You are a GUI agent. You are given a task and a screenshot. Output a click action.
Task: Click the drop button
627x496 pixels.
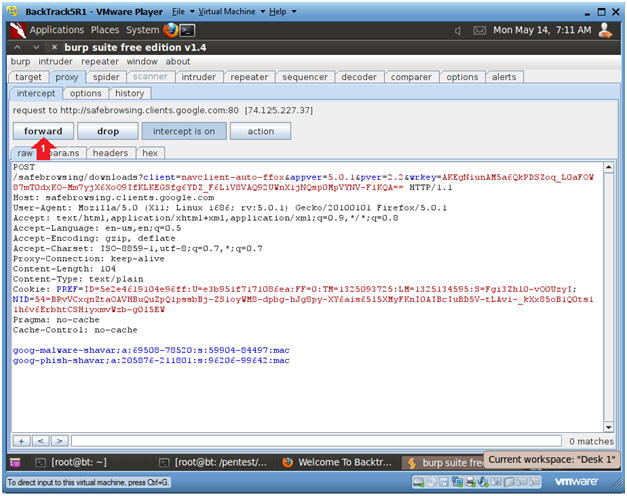[108, 131]
